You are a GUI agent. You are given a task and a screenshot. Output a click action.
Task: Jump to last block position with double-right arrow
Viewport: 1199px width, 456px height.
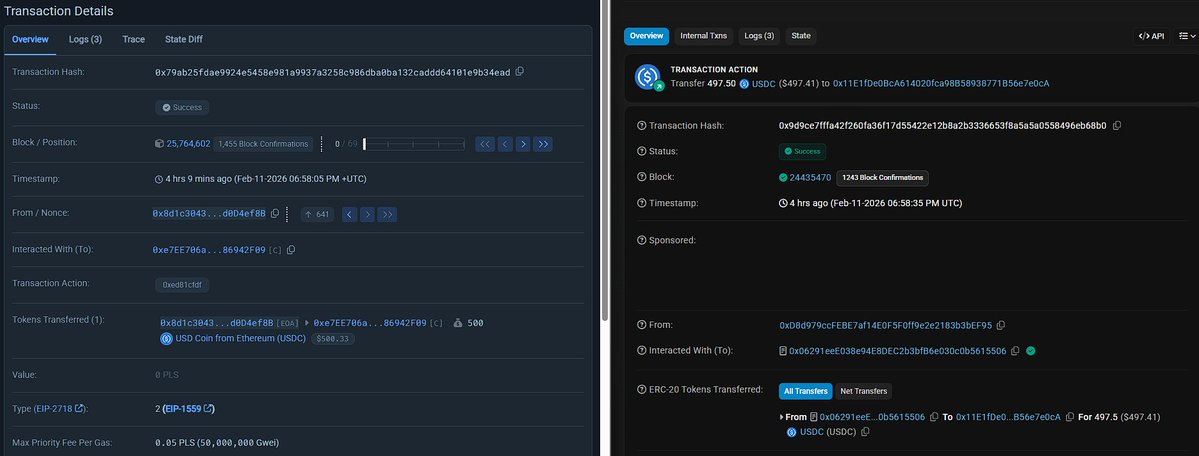(x=543, y=144)
